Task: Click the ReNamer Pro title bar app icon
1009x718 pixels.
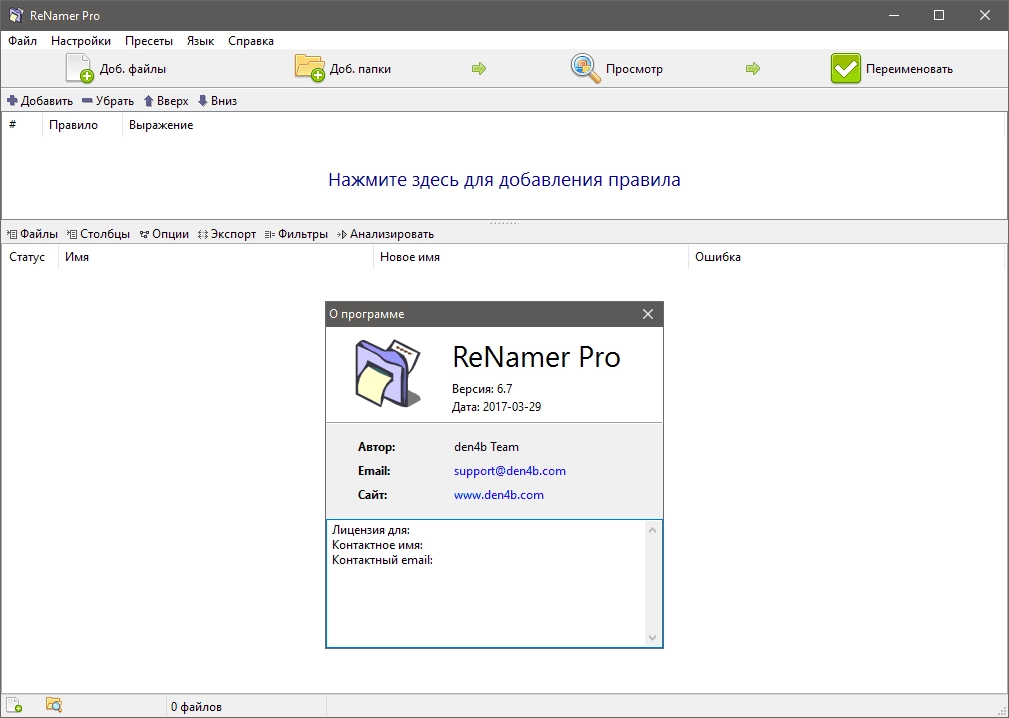Action: pyautogui.click(x=16, y=15)
